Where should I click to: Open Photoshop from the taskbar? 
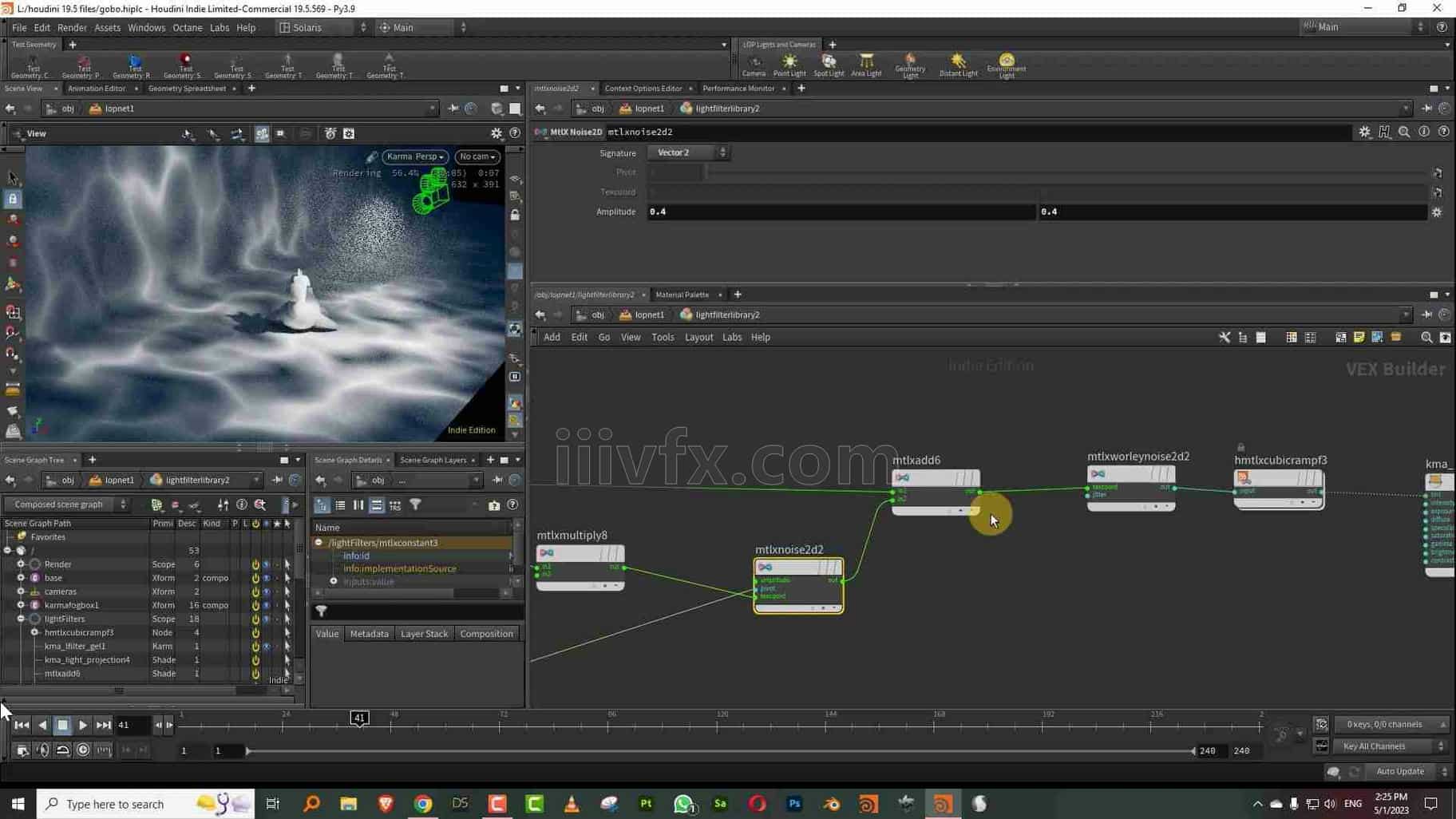[794, 804]
